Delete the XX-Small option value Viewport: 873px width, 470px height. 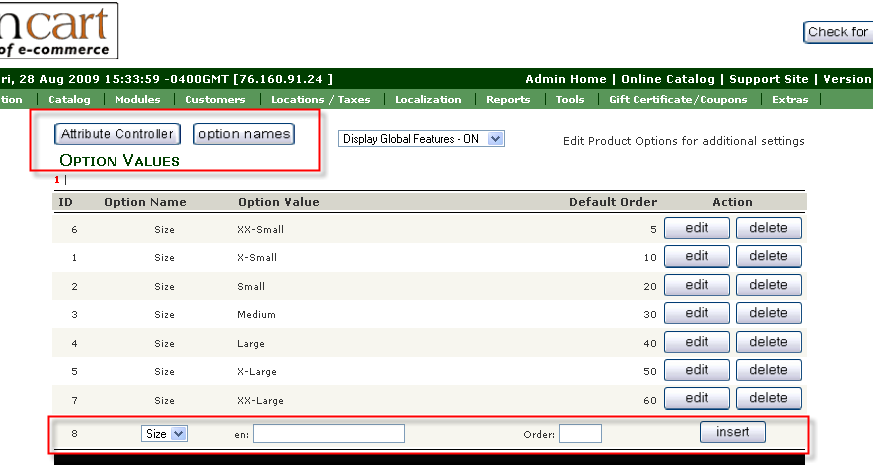768,228
